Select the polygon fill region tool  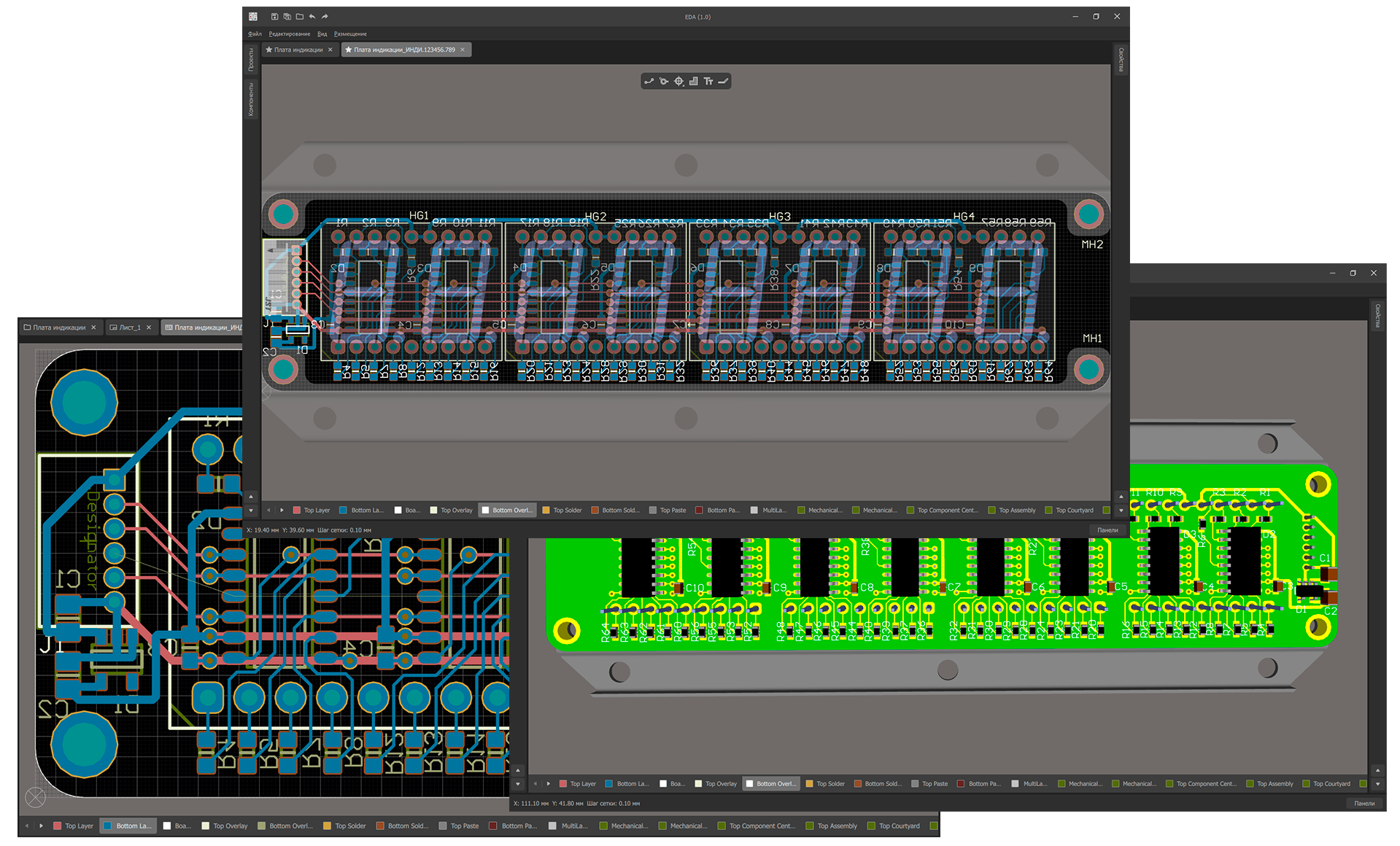pyautogui.click(x=693, y=81)
